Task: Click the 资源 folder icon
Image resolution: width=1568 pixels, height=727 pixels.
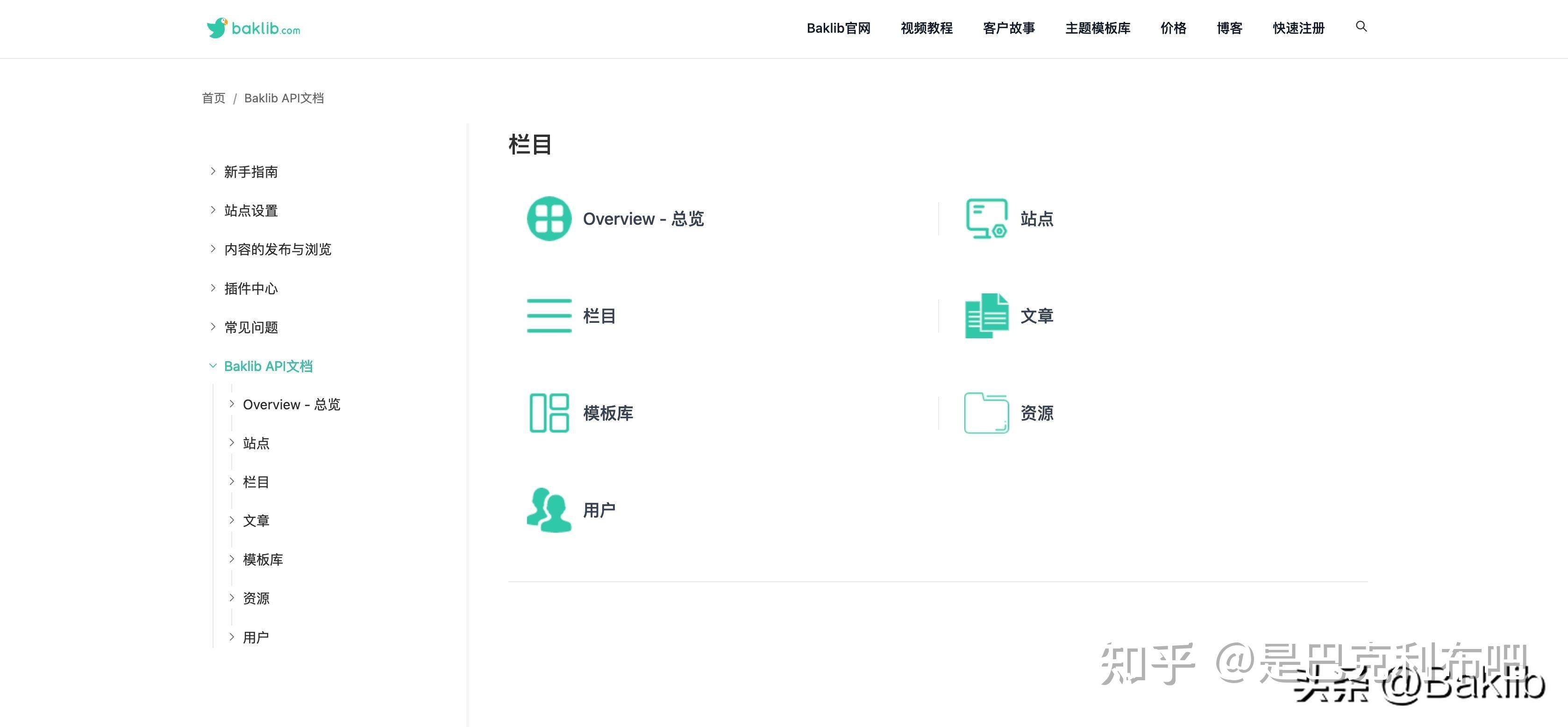Action: click(x=986, y=413)
